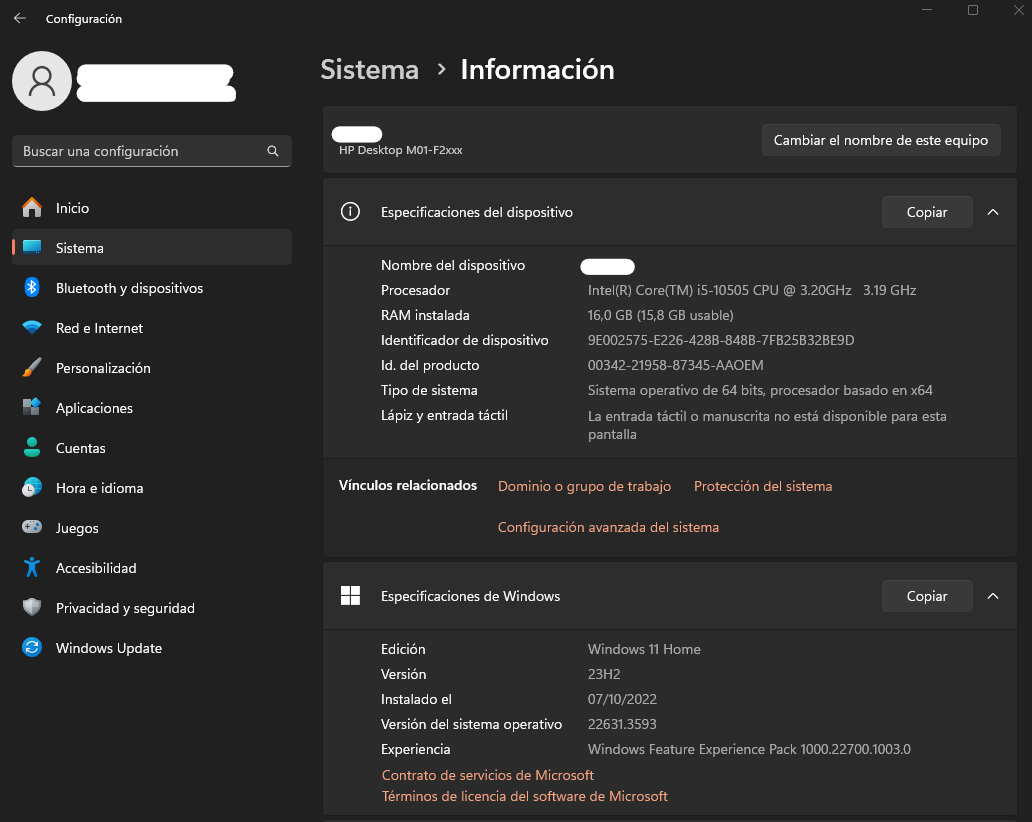Open Accesibilidad settings
1032x822 pixels.
tap(152, 568)
